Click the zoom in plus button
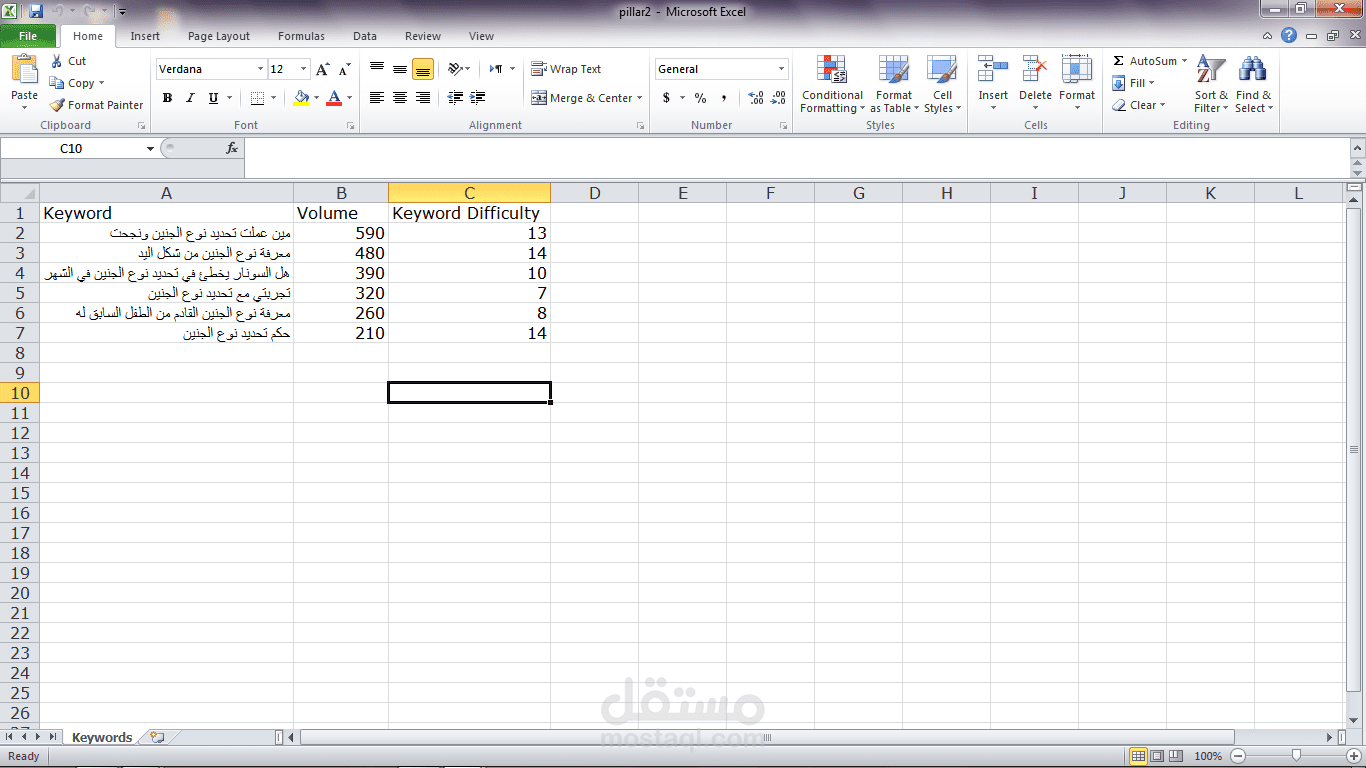The height and width of the screenshot is (768, 1366). (1353, 756)
